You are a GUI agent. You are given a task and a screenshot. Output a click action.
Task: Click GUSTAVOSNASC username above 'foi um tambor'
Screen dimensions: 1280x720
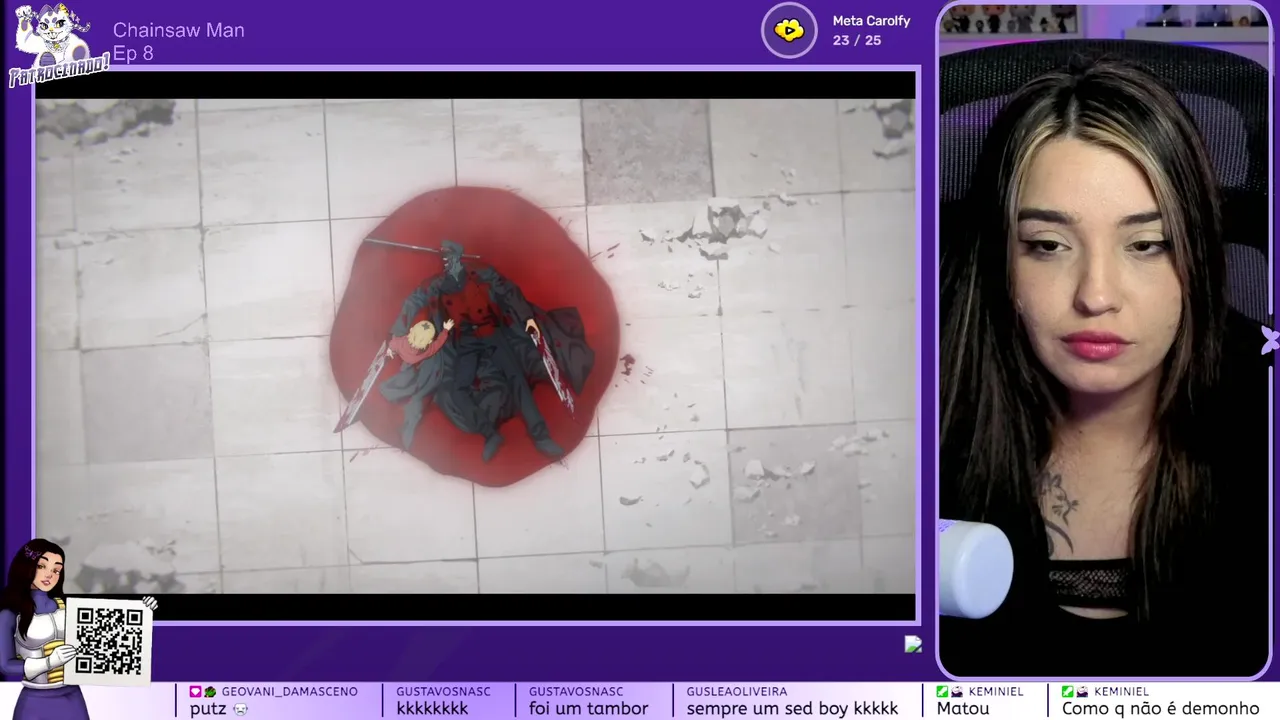click(576, 692)
